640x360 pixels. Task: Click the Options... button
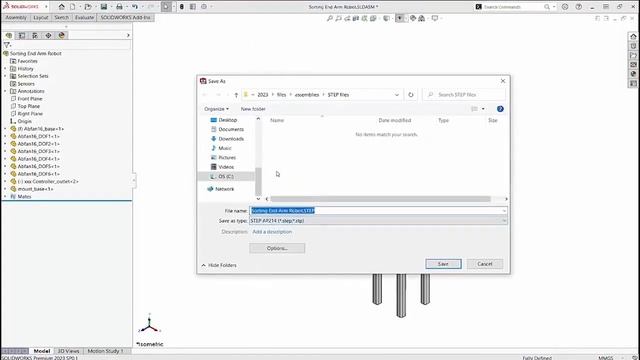click(x=277, y=248)
